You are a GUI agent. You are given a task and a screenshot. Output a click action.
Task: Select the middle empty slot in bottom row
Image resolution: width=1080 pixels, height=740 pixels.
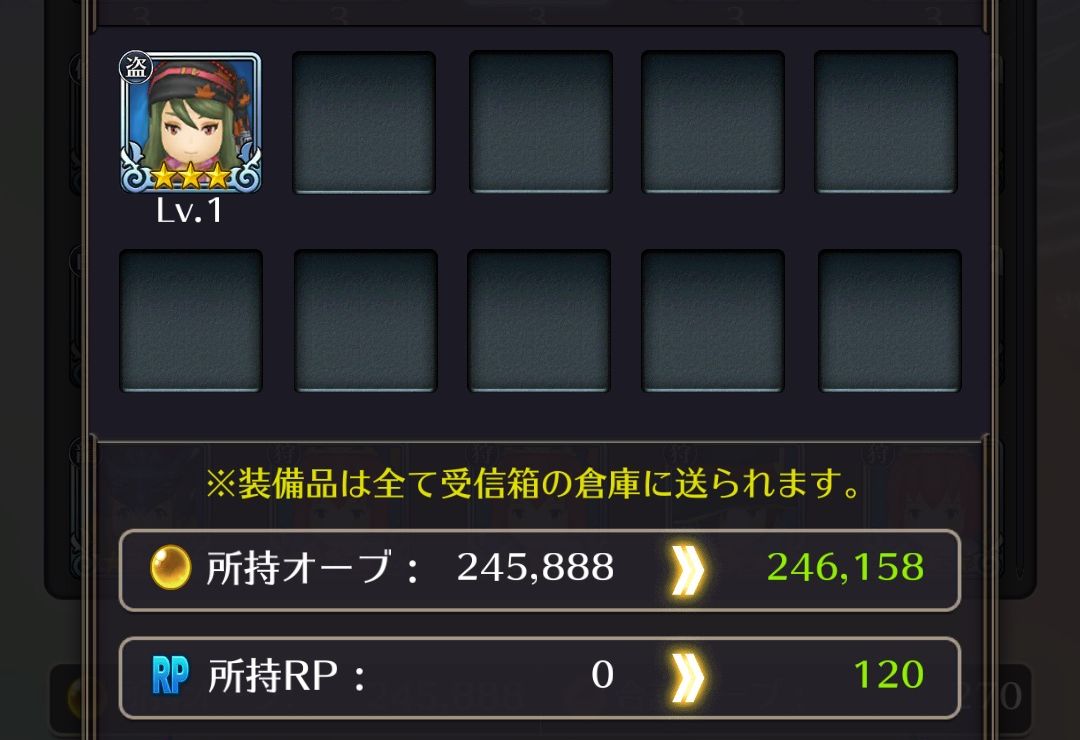tap(539, 321)
